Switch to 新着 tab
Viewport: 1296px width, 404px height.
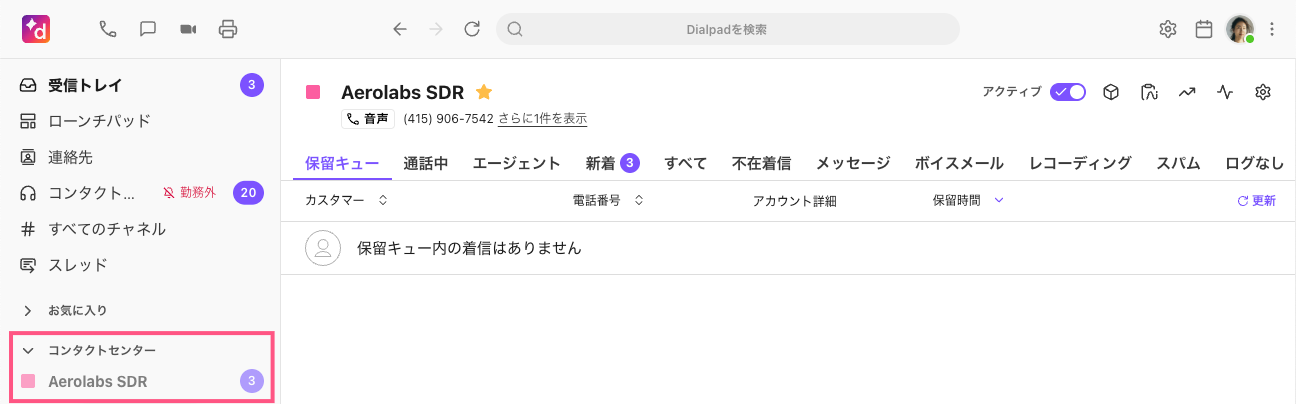(612, 163)
